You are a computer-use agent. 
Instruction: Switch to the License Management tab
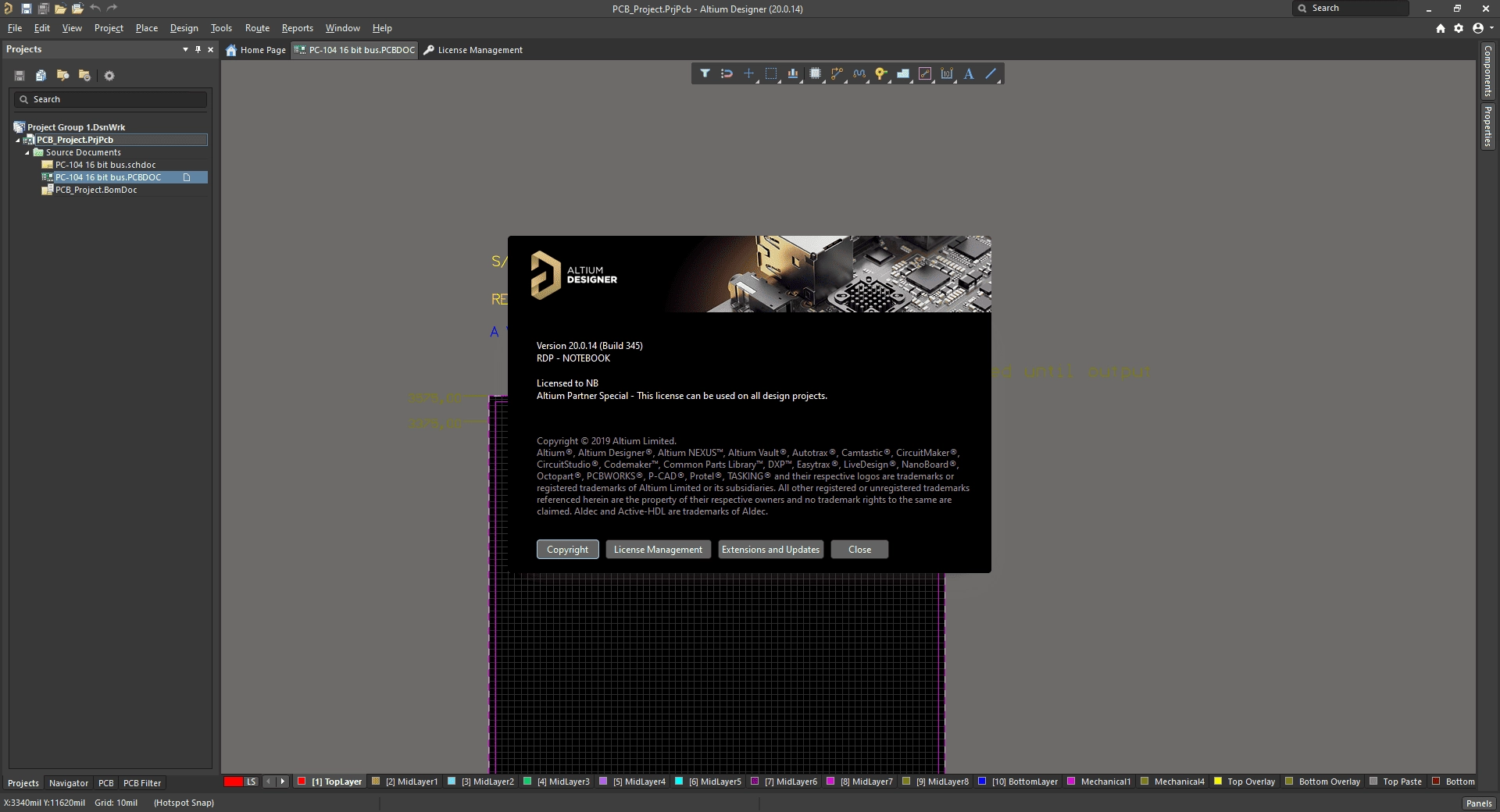tap(473, 50)
